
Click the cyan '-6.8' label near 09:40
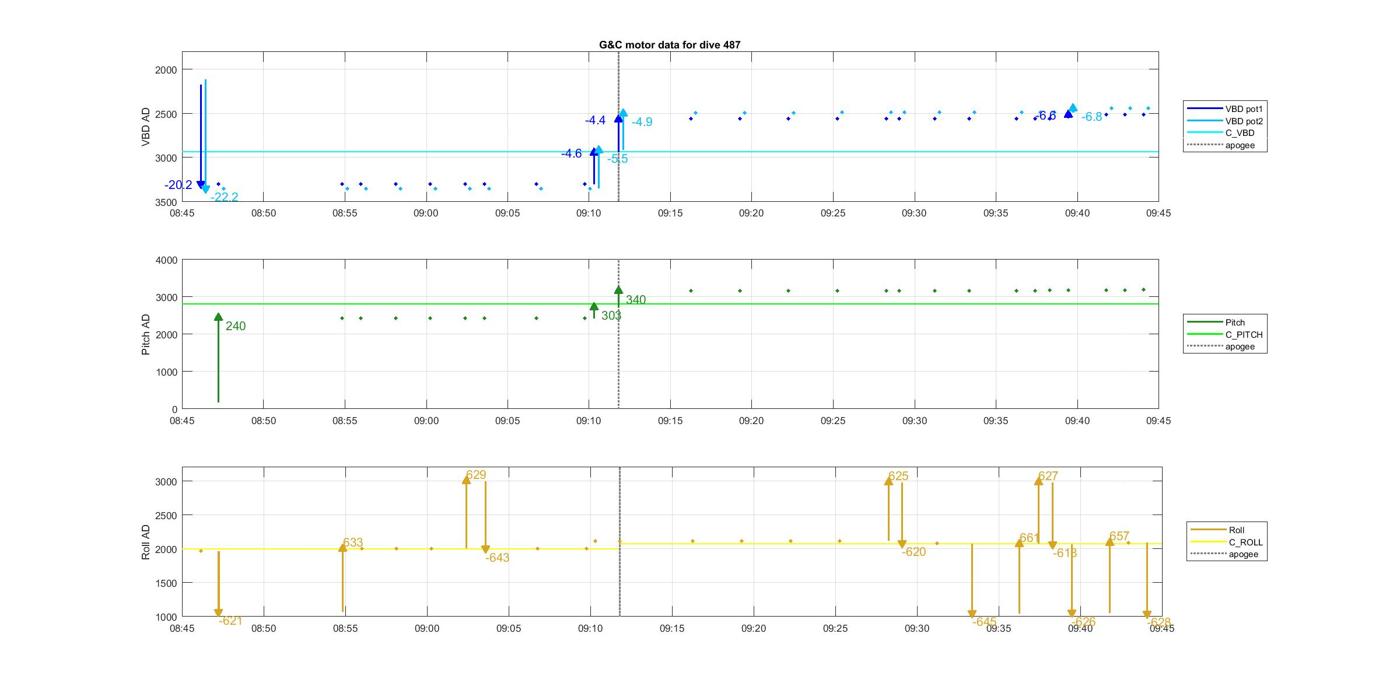coord(1092,117)
